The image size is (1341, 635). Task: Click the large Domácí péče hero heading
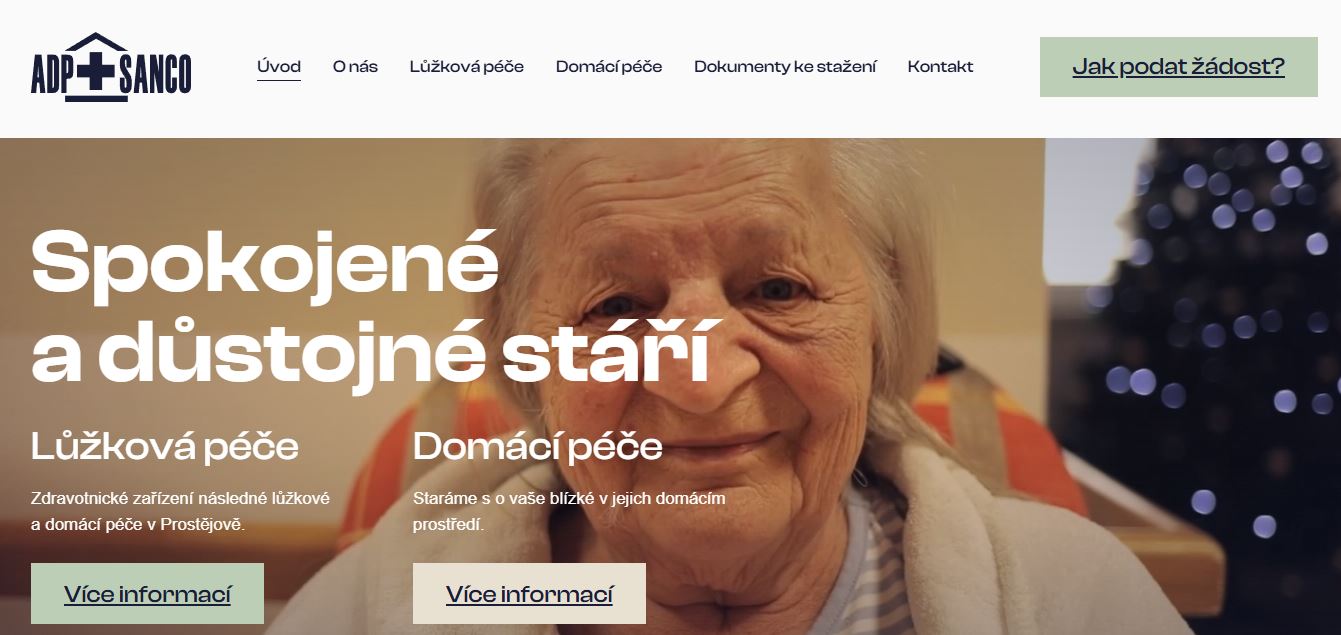tap(538, 446)
